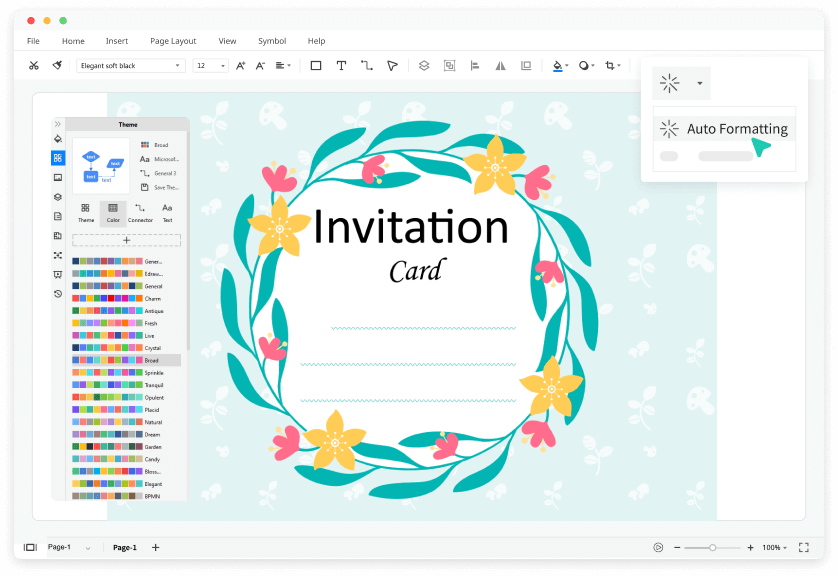Open the Layers stack icon in toolbar
Screen dimensions: 838x576
pos(424,65)
